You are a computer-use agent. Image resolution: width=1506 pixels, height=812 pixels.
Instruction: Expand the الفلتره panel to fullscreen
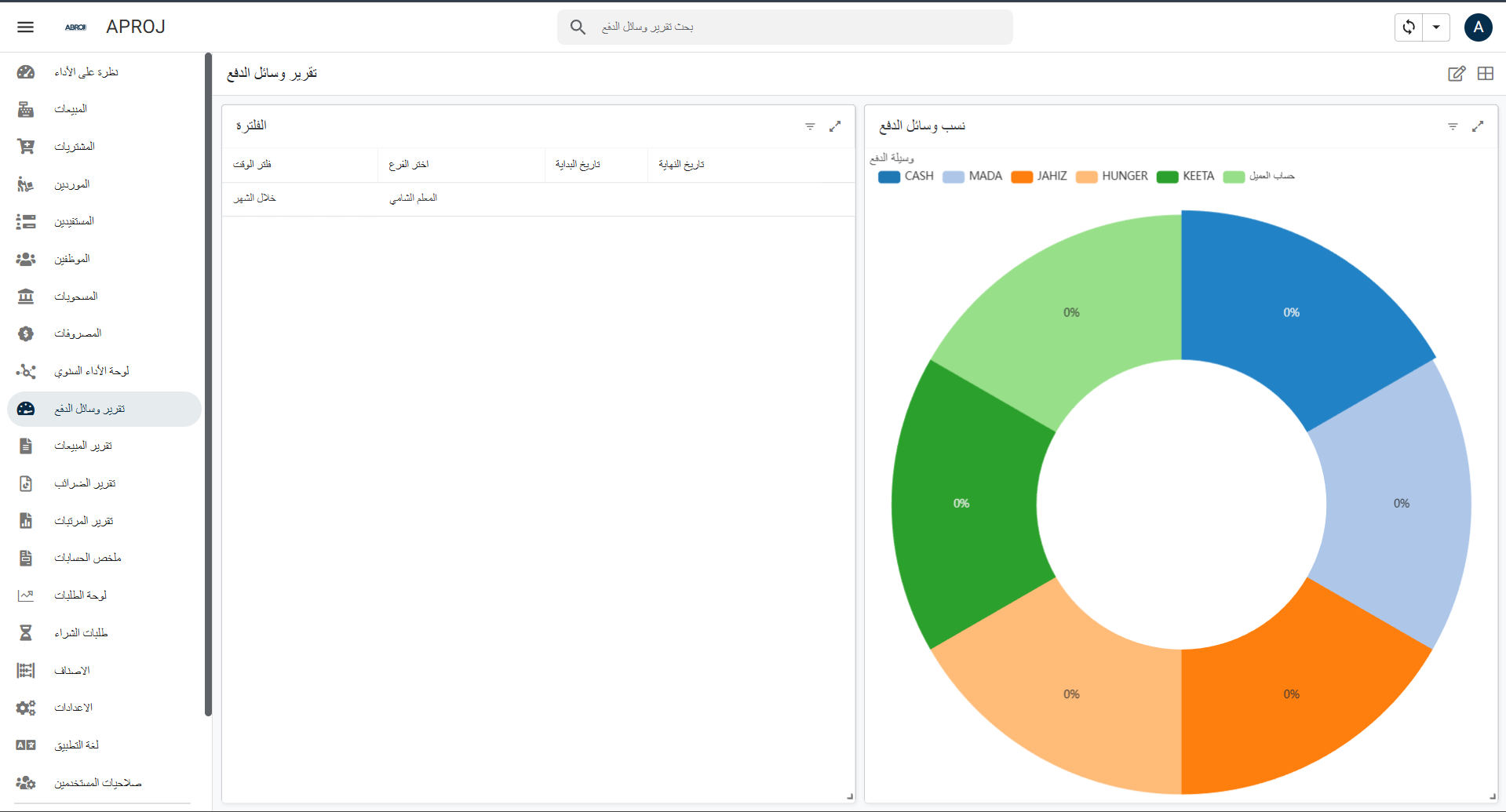[x=835, y=126]
